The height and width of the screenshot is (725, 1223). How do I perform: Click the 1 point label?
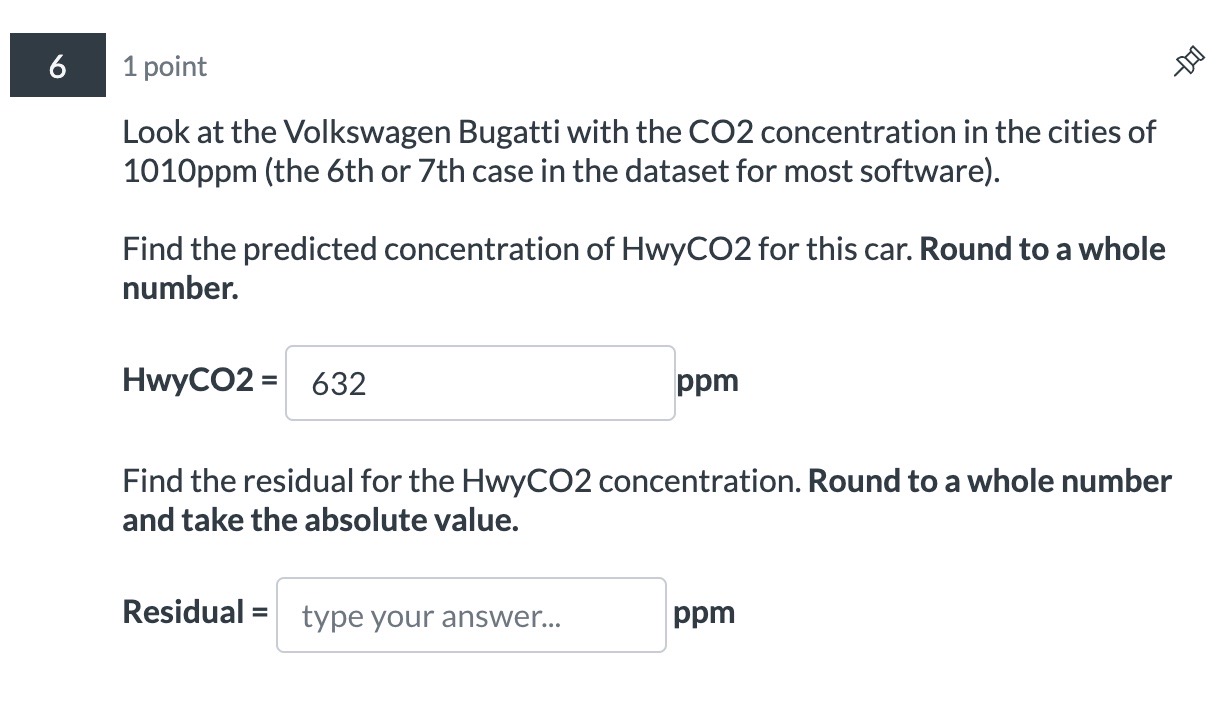pyautogui.click(x=164, y=66)
